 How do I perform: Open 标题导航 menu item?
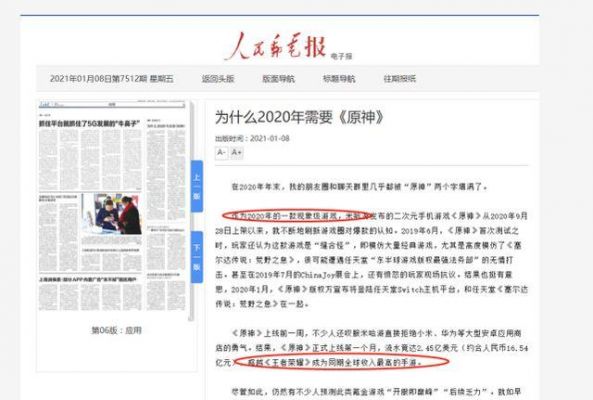339,79
